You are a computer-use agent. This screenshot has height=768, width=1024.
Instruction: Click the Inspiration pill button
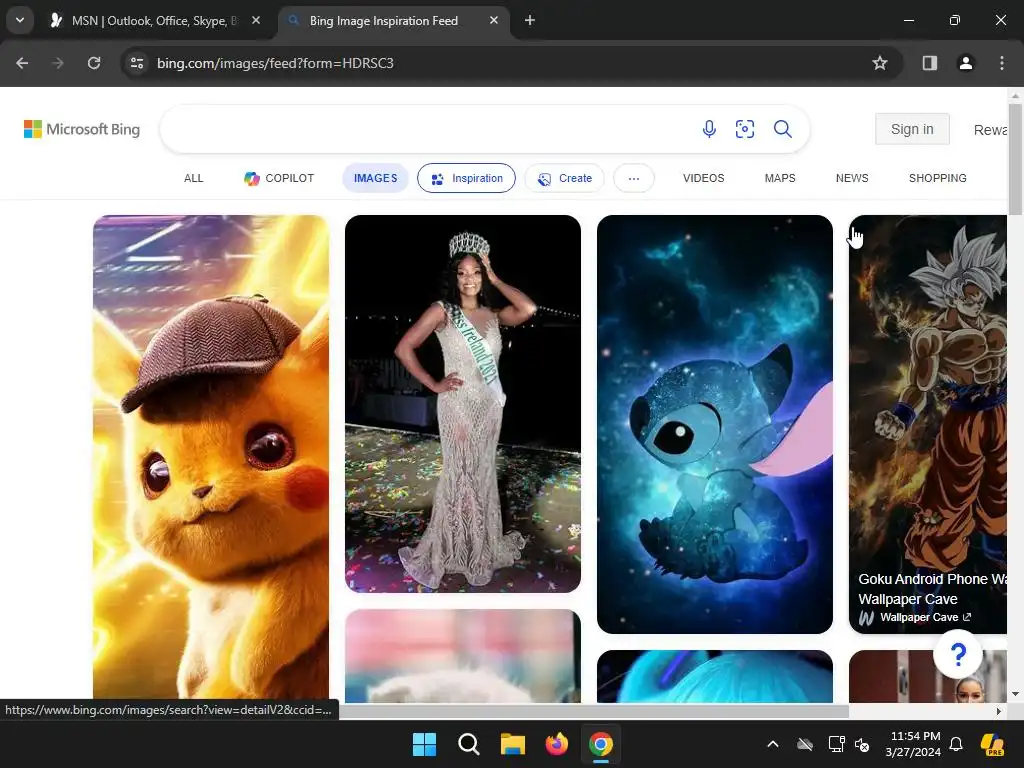click(466, 178)
